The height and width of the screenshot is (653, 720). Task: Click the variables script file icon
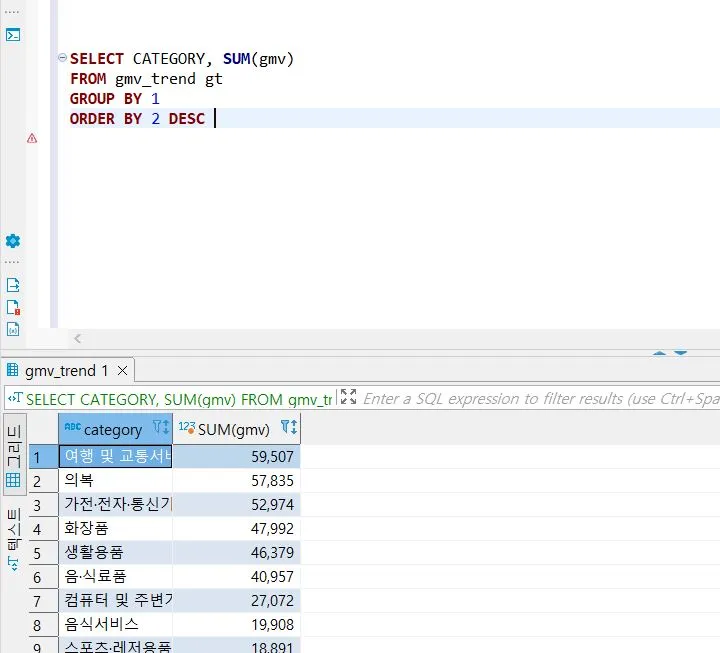[x=13, y=329]
